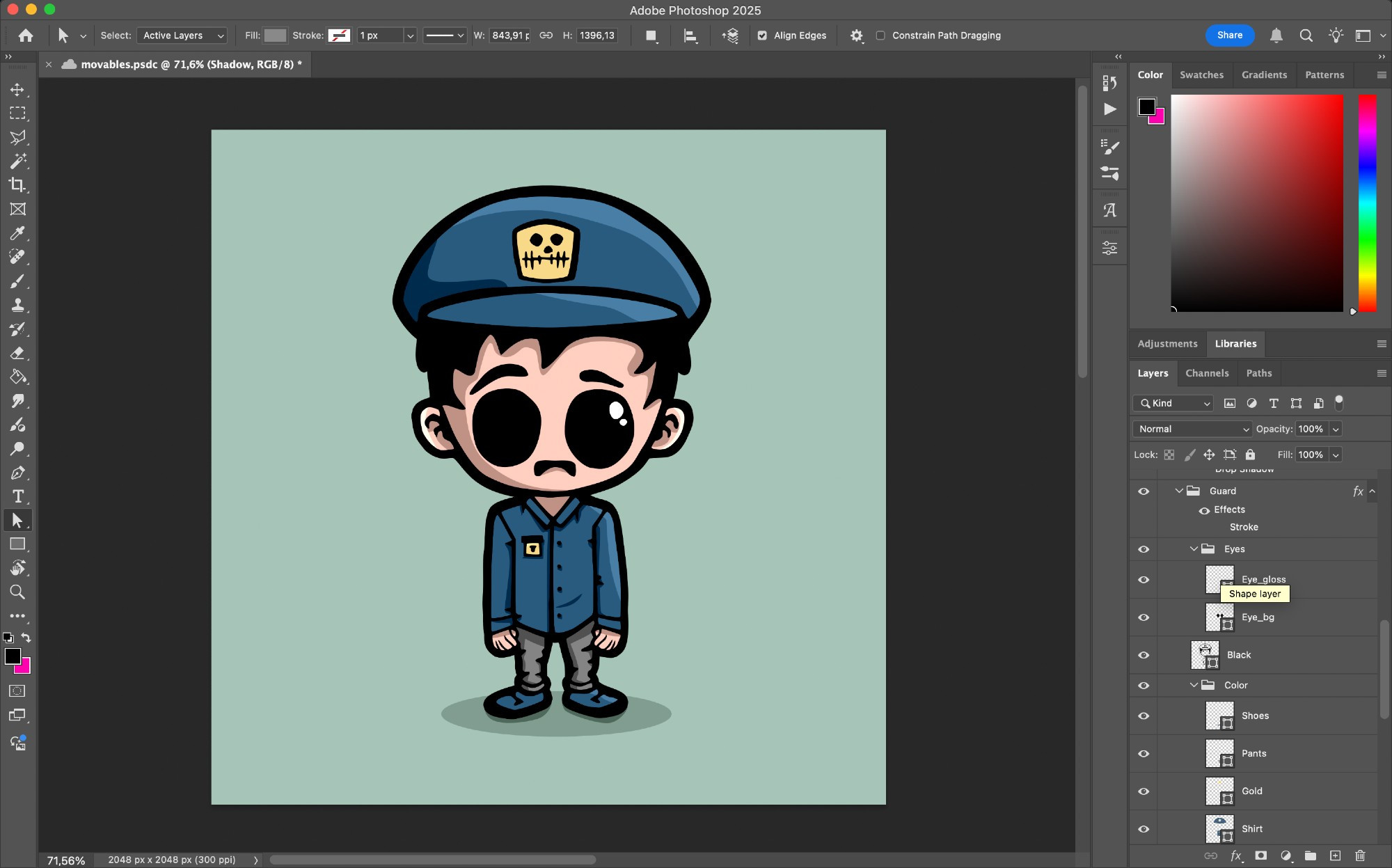Viewport: 1392px width, 868px height.
Task: Open the Kind layer filter dropdown
Action: coord(1173,403)
